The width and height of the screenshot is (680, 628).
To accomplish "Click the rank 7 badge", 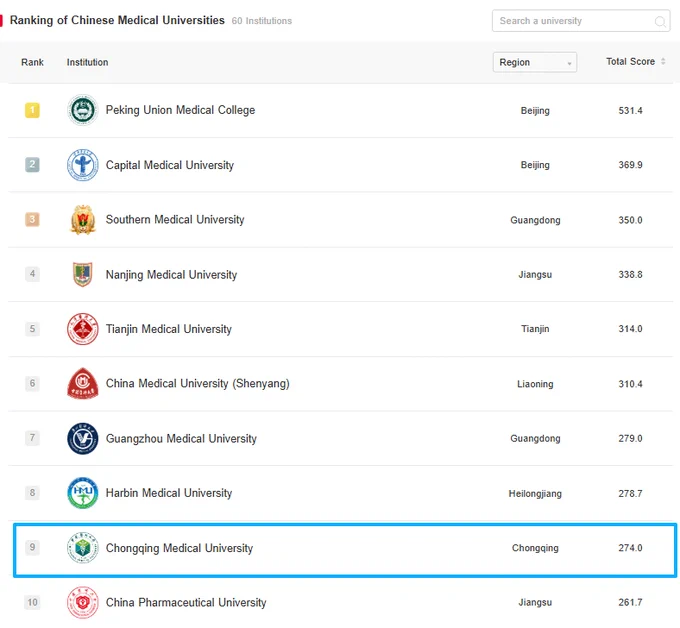I will pyautogui.click(x=32, y=438).
